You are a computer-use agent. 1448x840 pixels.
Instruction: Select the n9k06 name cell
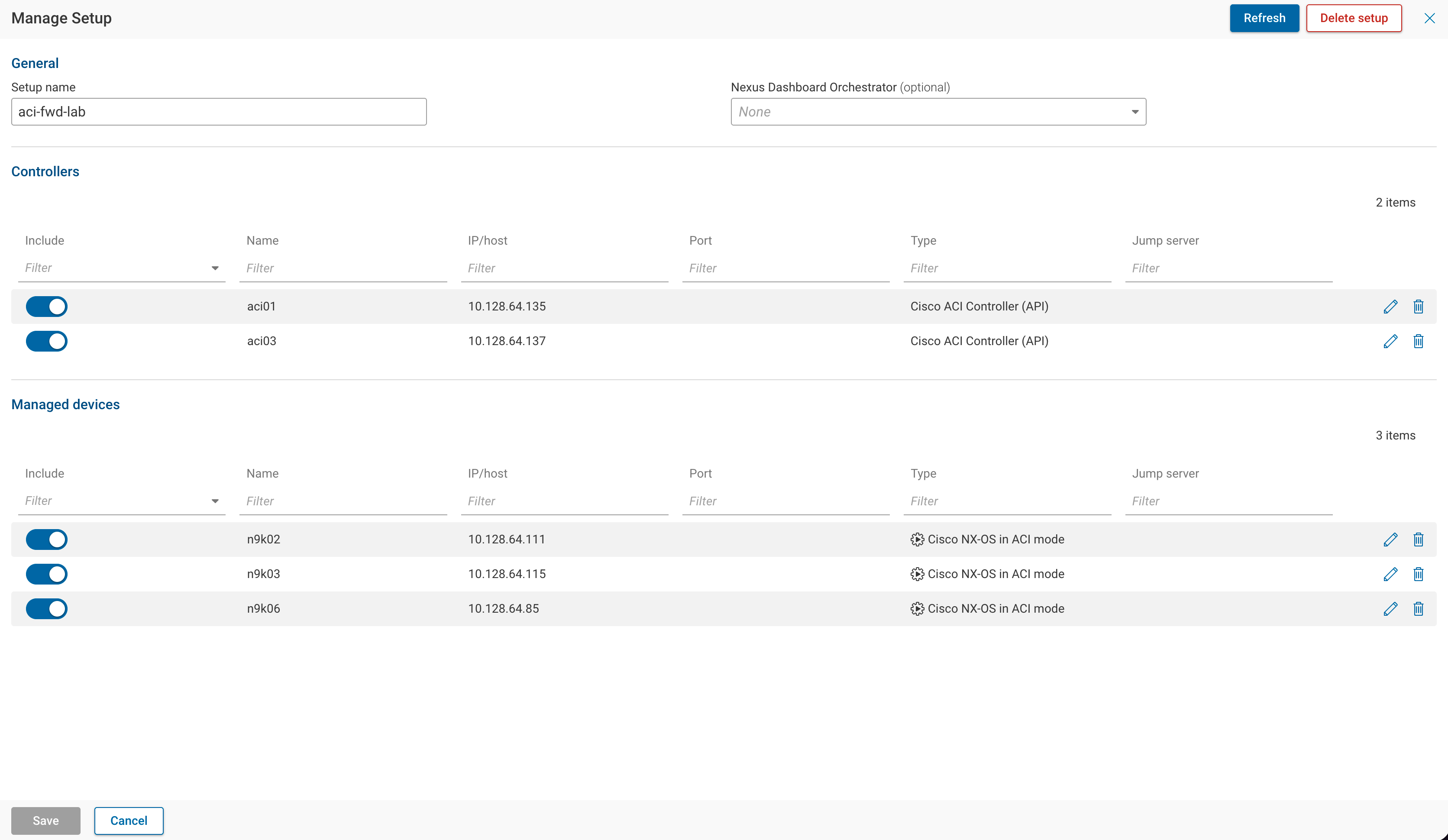(x=264, y=608)
